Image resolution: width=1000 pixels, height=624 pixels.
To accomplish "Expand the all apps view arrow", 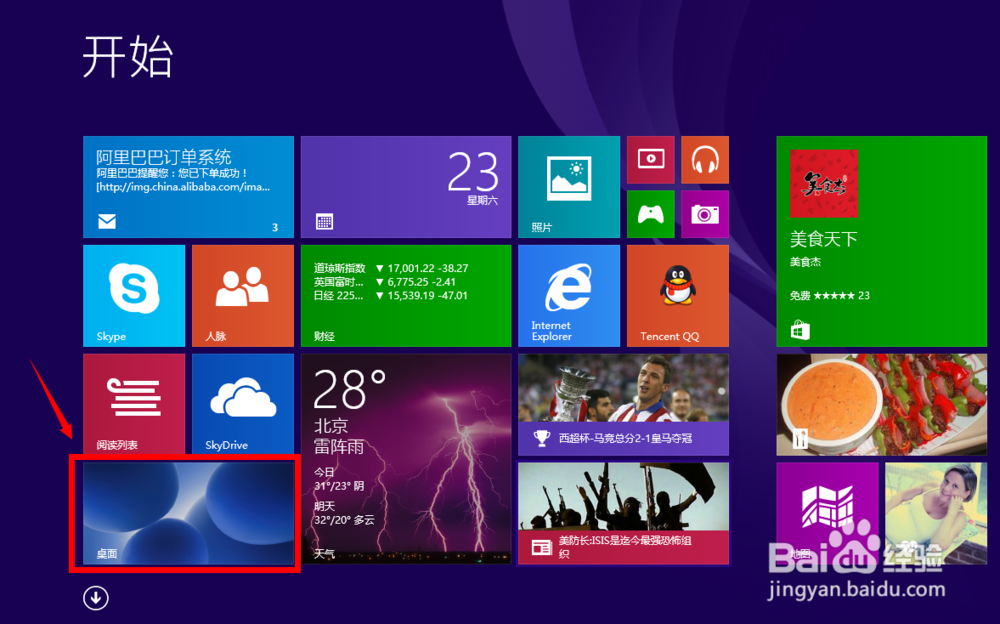I will pos(95,597).
